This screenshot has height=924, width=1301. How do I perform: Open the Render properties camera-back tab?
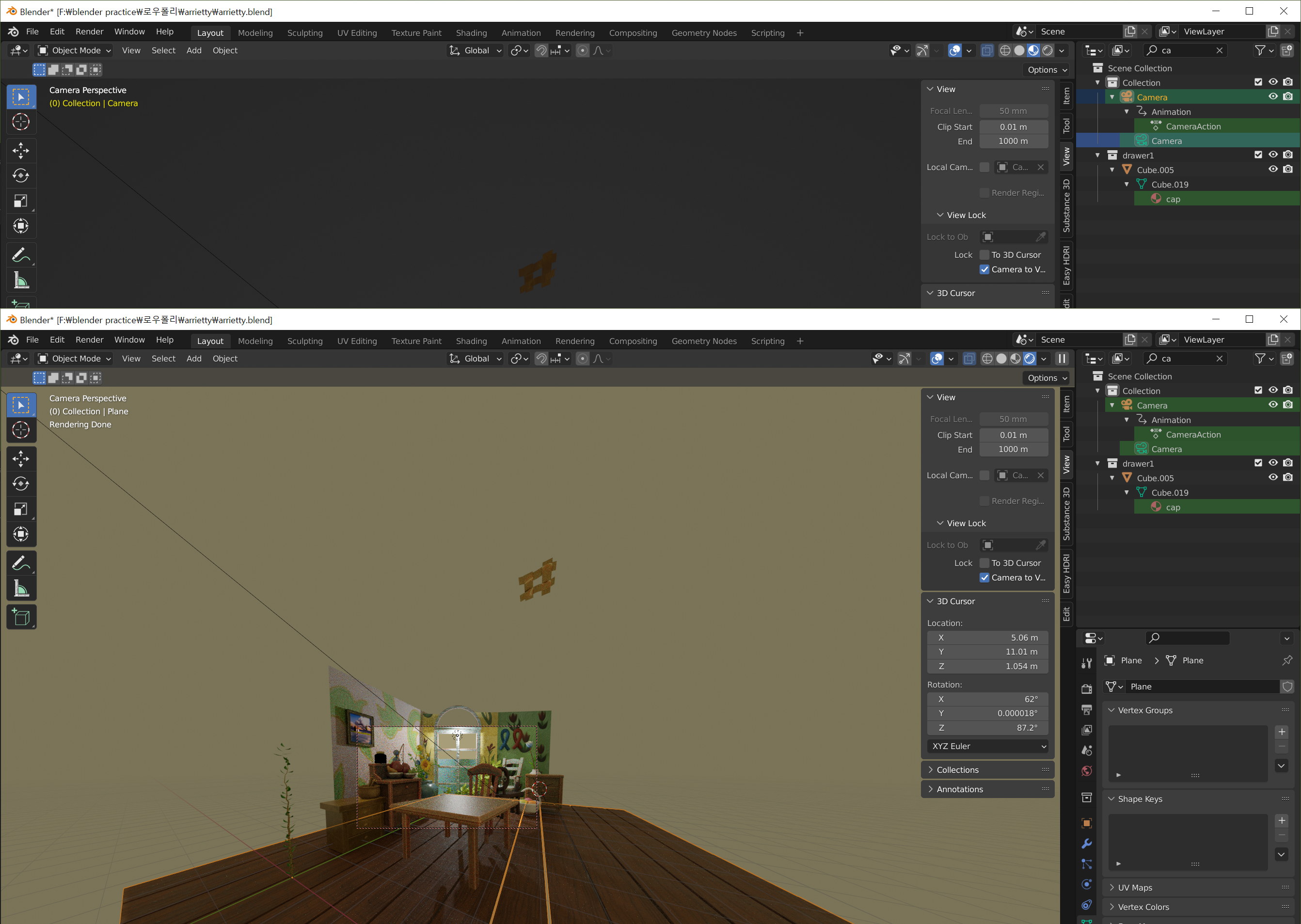point(1086,689)
